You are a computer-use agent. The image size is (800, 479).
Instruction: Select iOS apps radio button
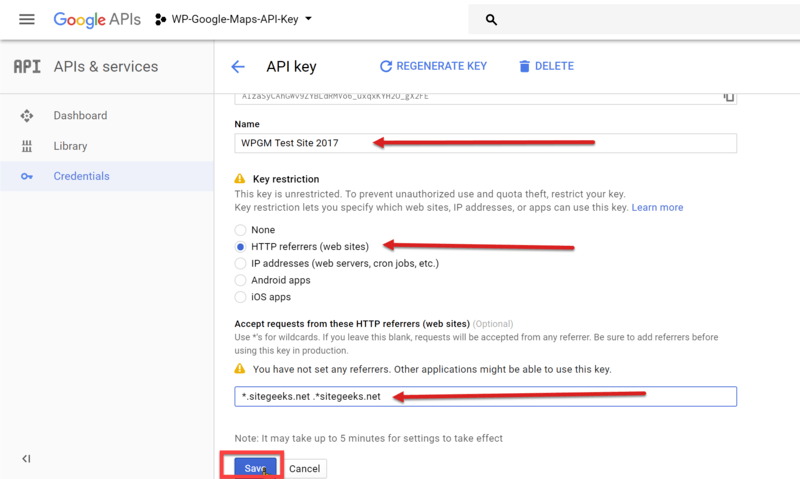240,297
